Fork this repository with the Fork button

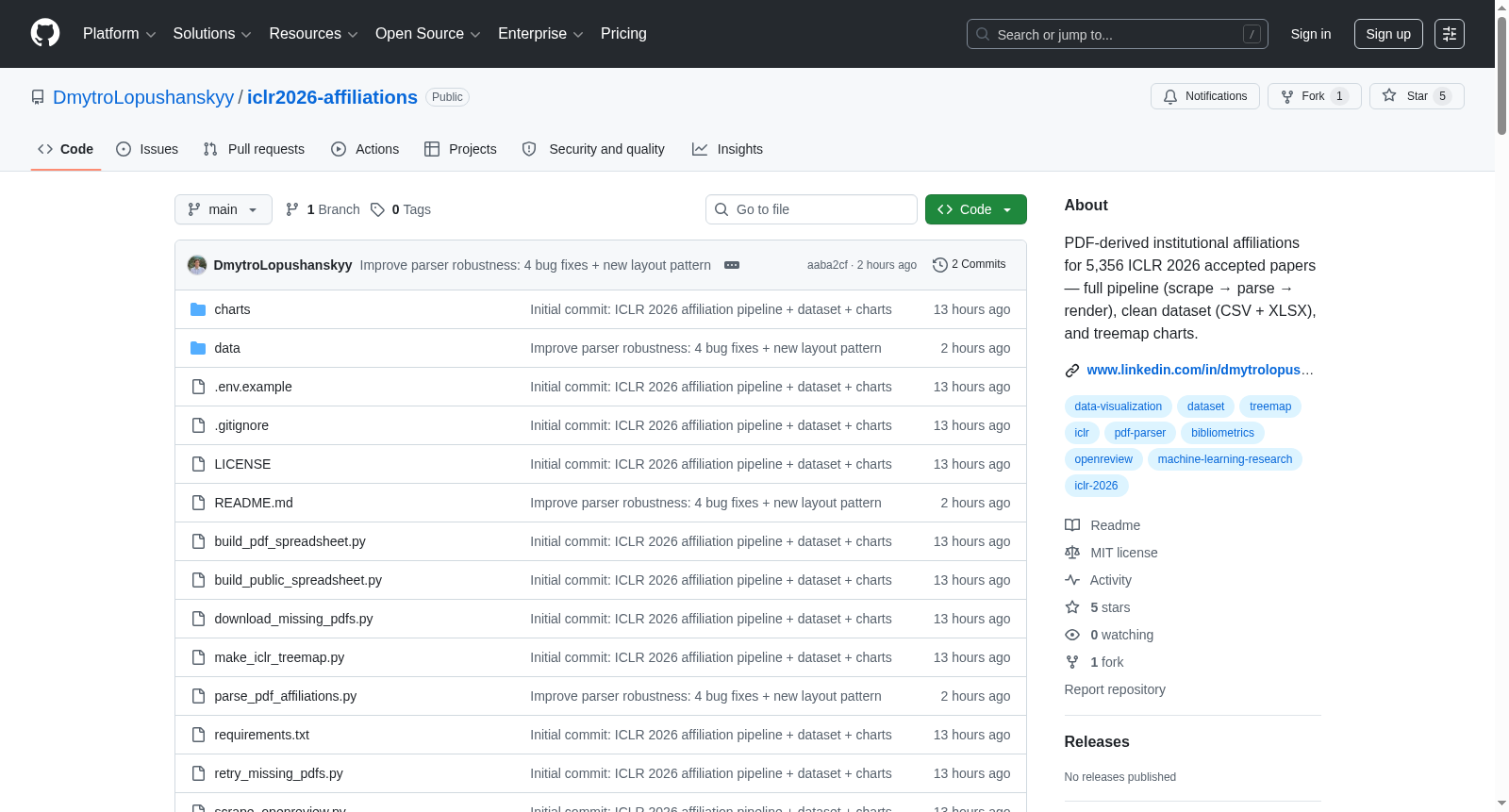coord(1315,96)
